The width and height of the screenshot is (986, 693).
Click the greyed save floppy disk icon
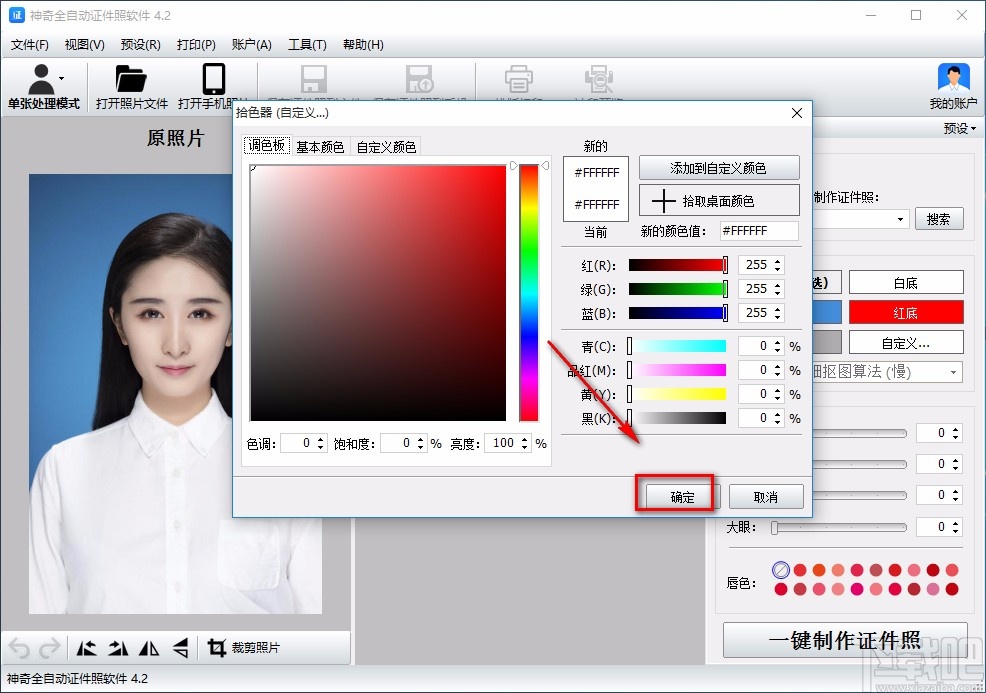(x=314, y=79)
